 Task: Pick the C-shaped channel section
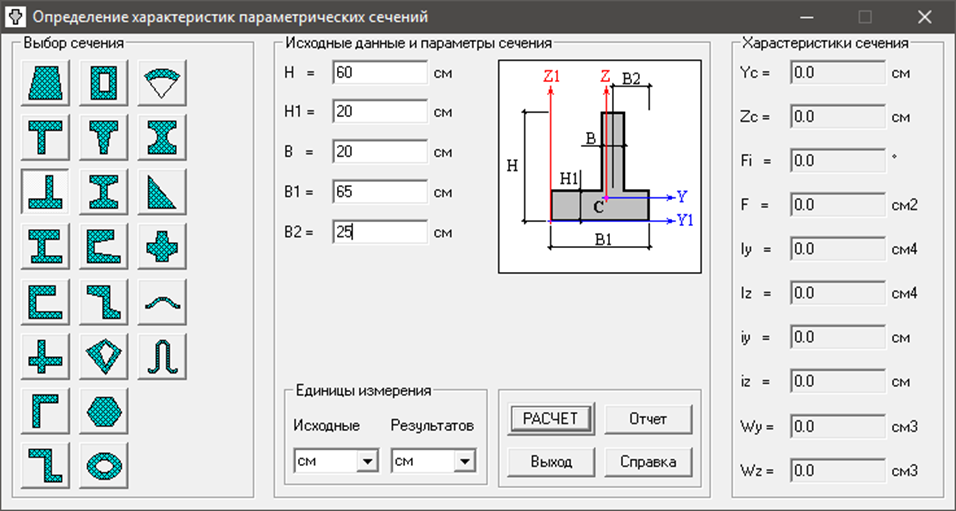point(45,302)
